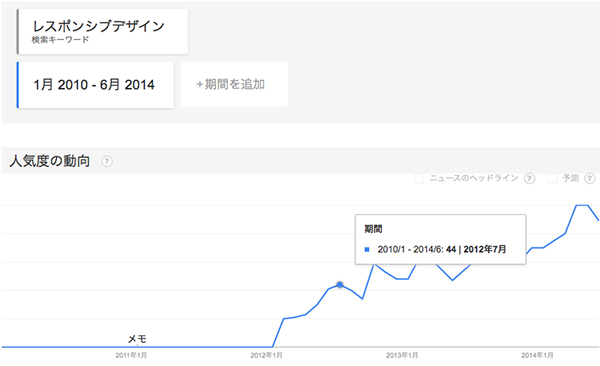Open help icon next to ニュースのヘッドライン

tap(529, 178)
